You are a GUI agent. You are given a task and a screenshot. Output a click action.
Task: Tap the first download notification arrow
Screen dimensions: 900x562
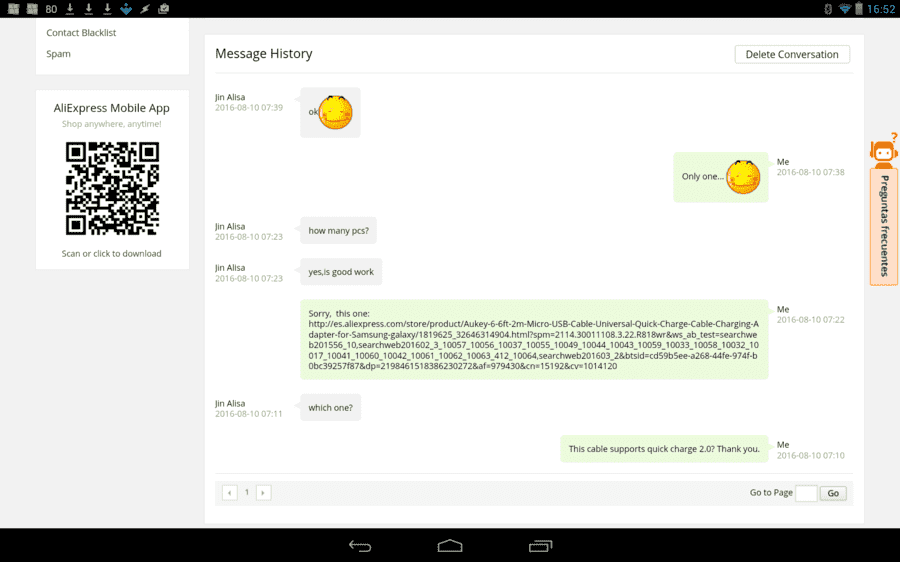[70, 9]
